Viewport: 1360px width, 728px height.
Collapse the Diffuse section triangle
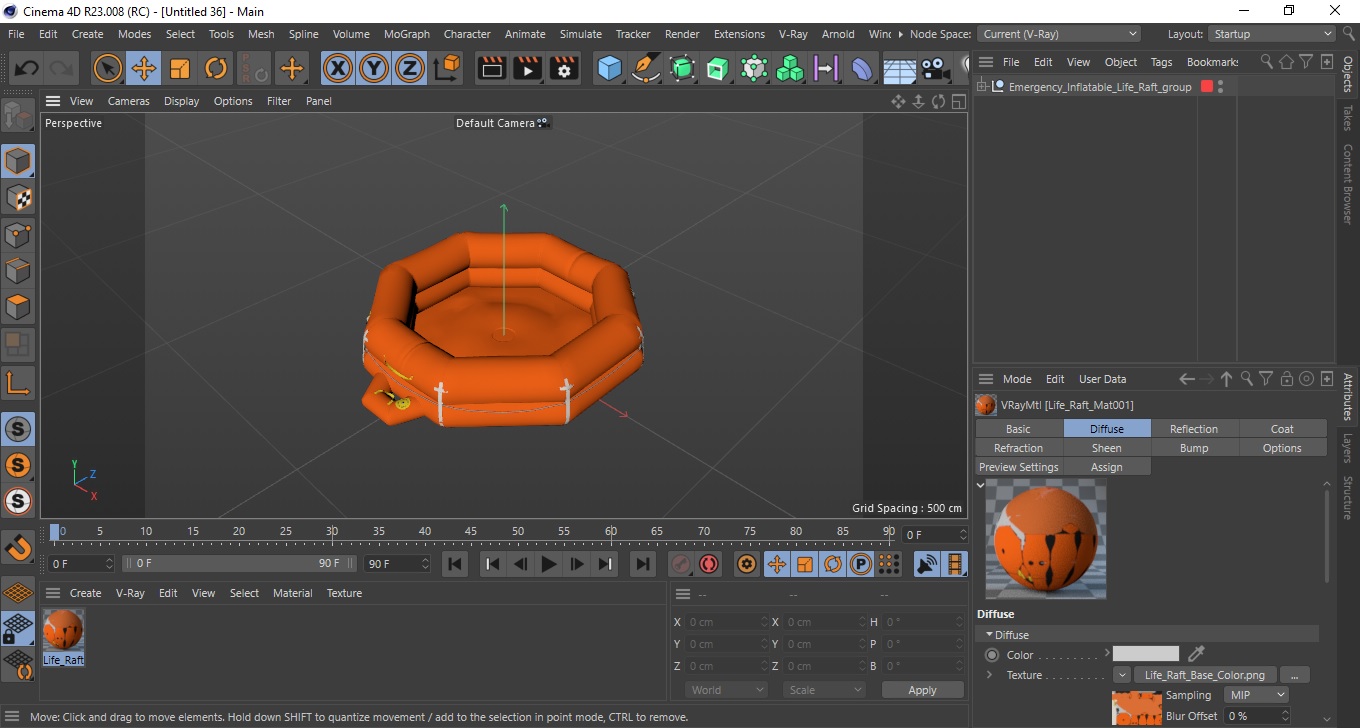tap(989, 635)
